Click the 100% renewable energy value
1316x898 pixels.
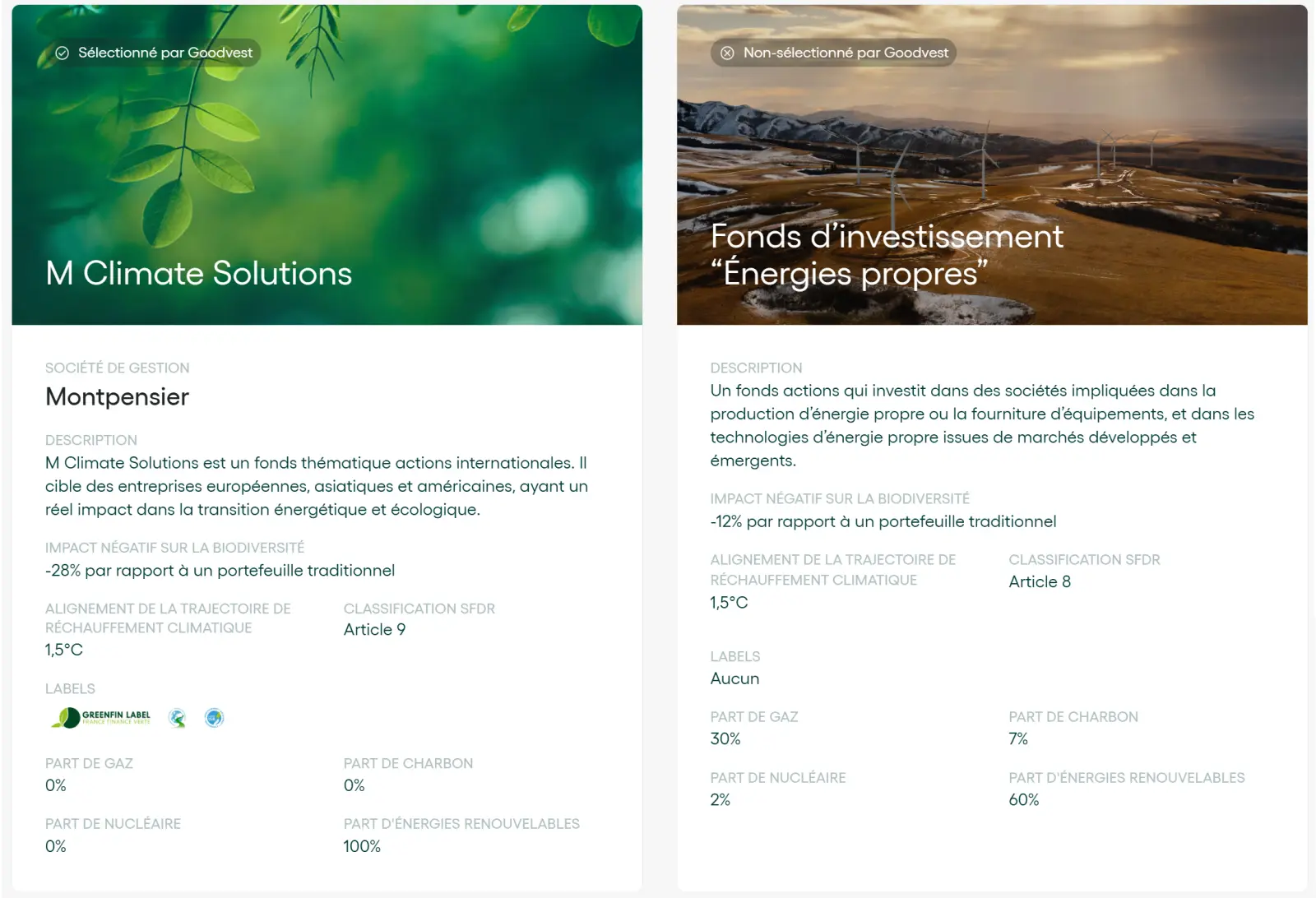(362, 846)
